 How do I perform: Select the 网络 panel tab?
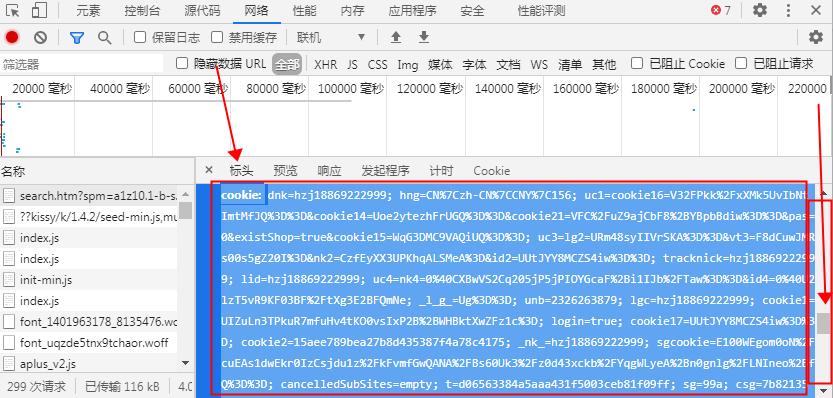pyautogui.click(x=257, y=10)
